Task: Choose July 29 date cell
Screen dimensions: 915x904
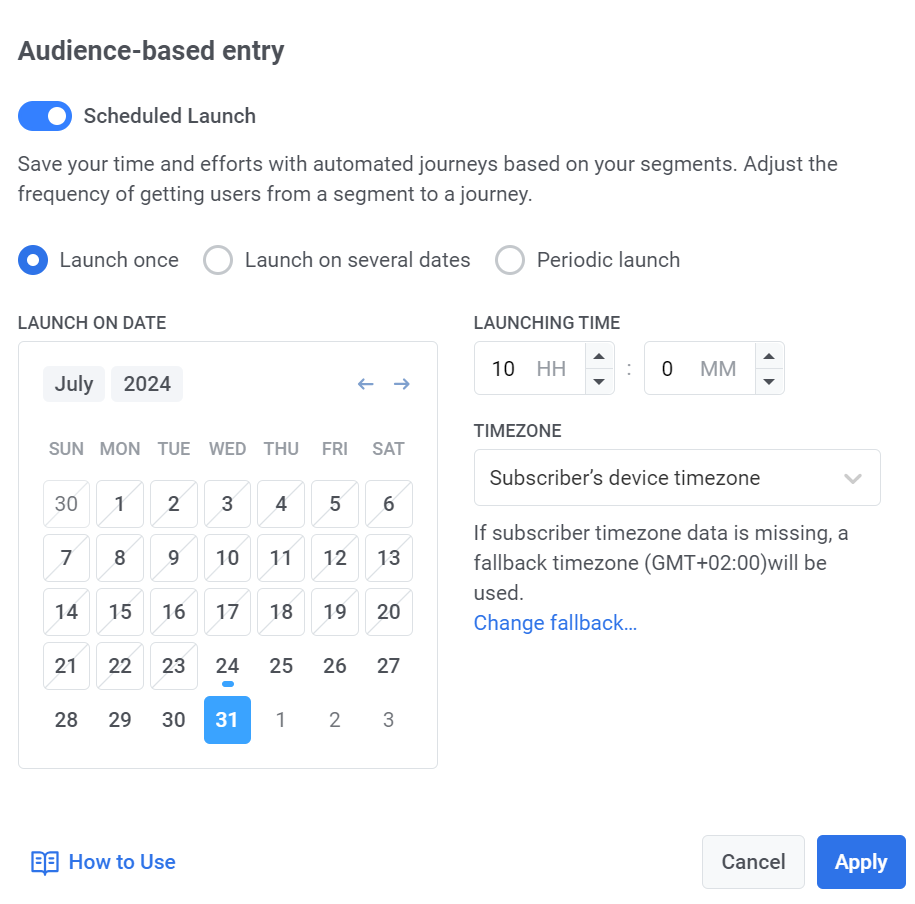Action: (x=120, y=720)
